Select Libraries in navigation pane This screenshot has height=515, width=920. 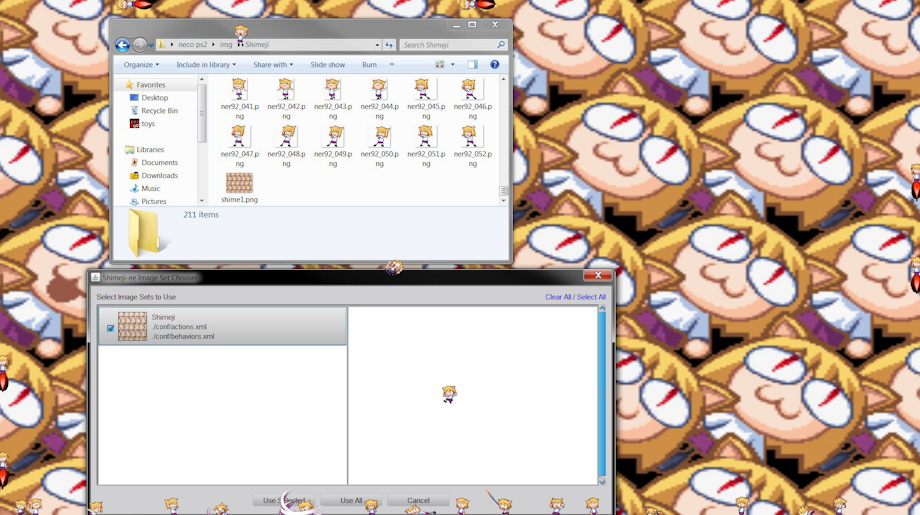150,150
